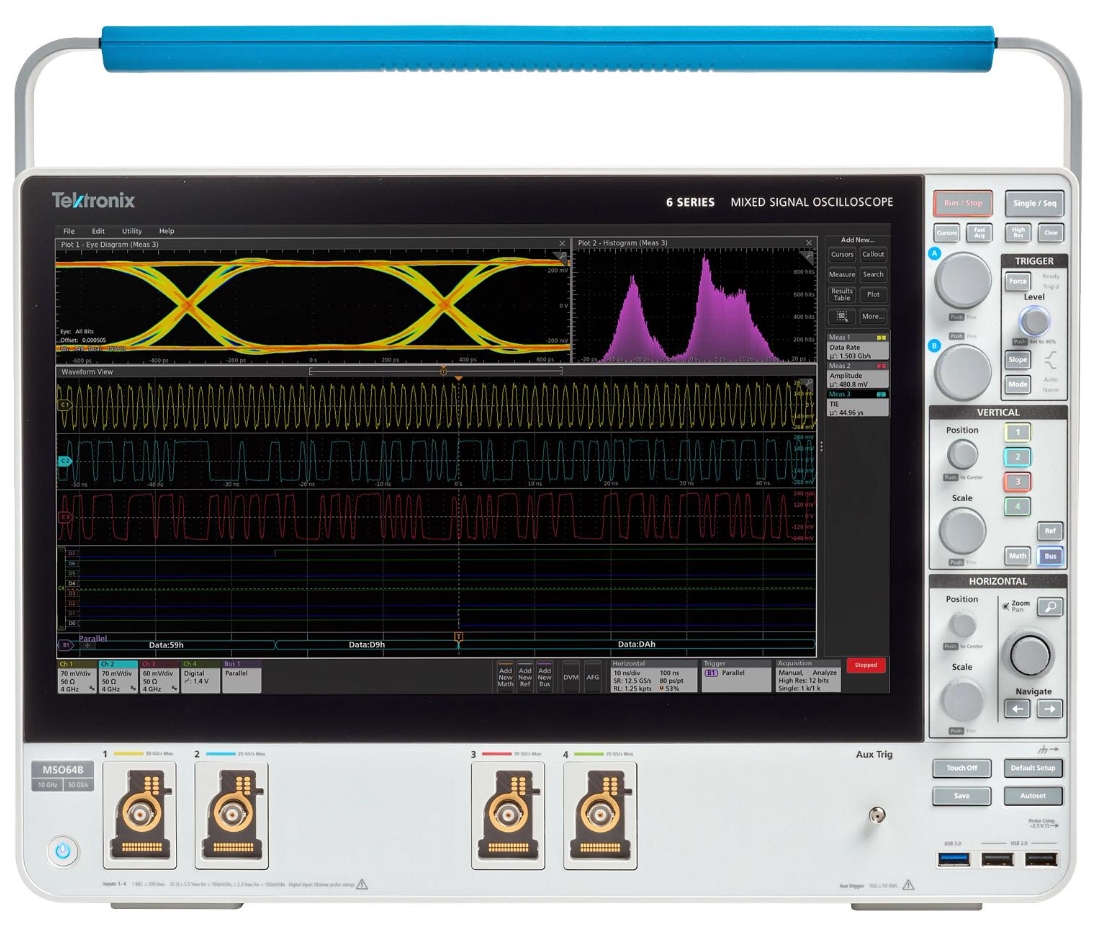Click the Trigger Level knob
The width and height of the screenshot is (1094, 930).
click(x=1034, y=319)
